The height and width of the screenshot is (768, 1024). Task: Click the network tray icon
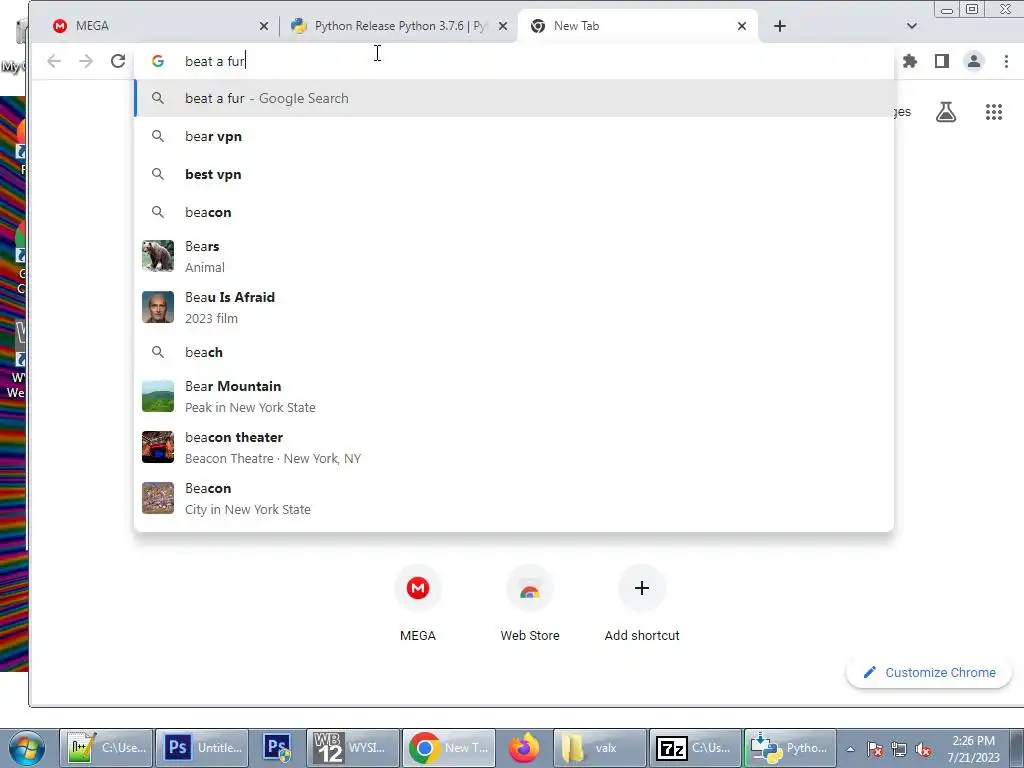tap(899, 750)
